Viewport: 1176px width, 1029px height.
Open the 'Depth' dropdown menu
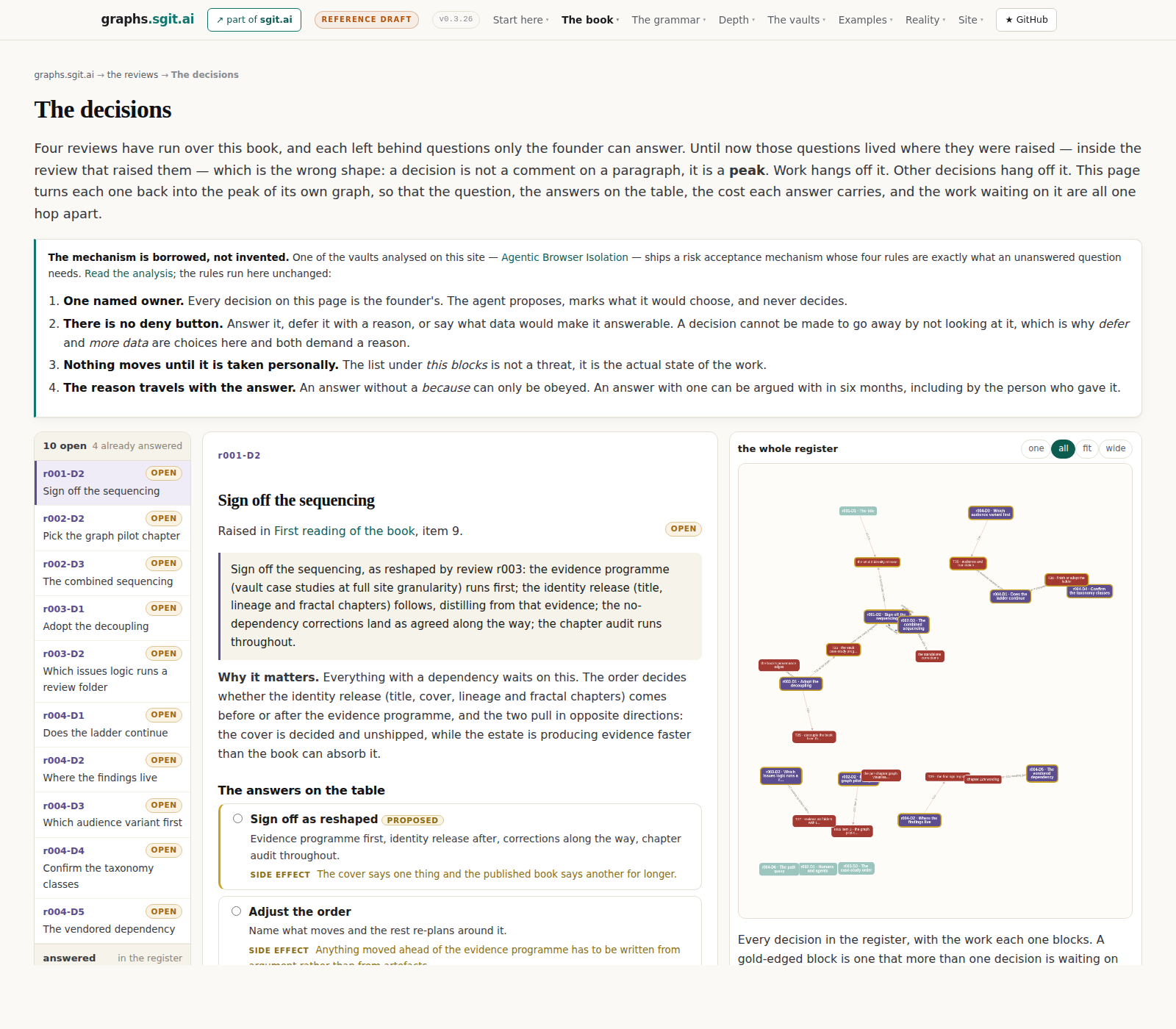tap(736, 20)
